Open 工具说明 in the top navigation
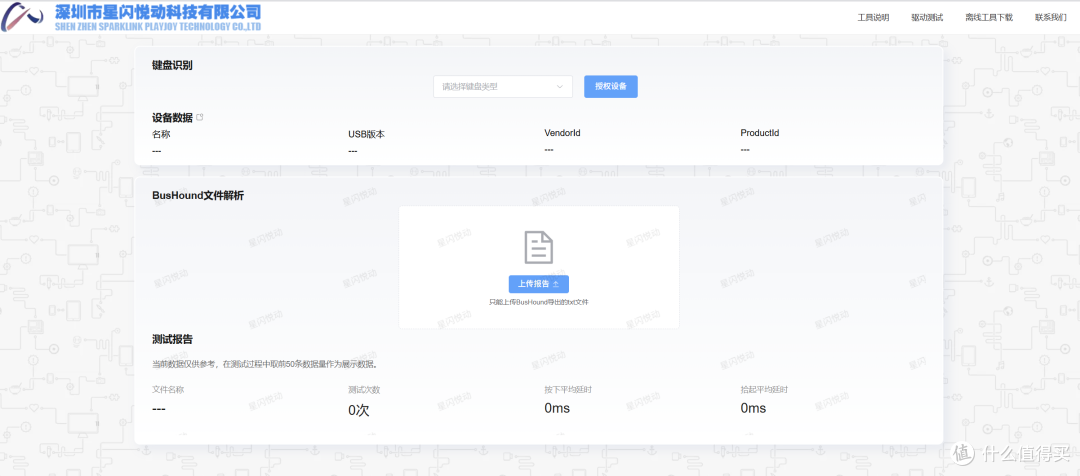 [x=873, y=17]
